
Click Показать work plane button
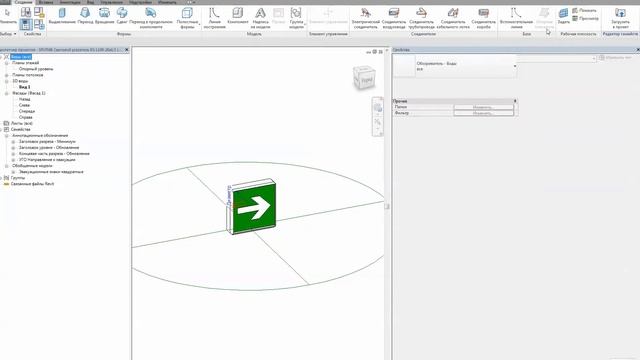(584, 11)
